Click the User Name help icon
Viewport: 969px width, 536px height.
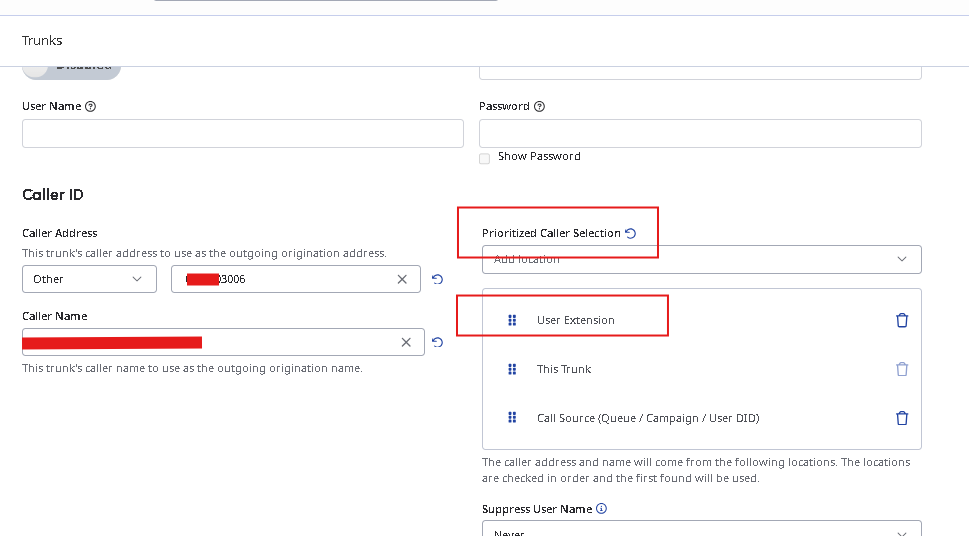coord(91,106)
